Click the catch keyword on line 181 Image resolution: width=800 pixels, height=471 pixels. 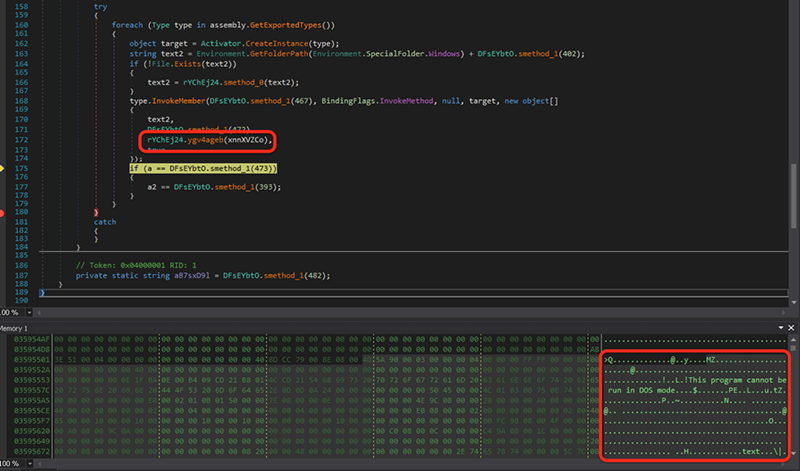[x=105, y=222]
